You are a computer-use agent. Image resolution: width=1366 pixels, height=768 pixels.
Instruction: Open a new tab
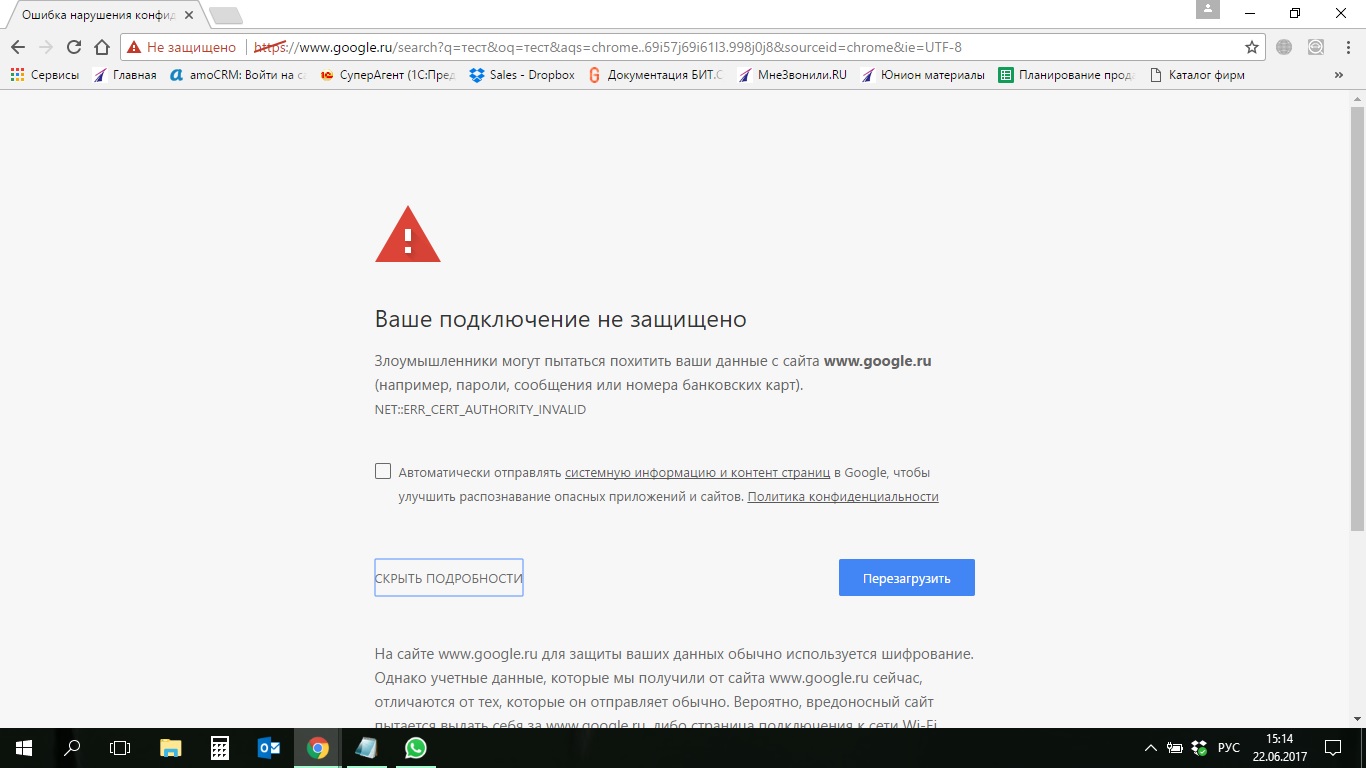click(x=226, y=16)
